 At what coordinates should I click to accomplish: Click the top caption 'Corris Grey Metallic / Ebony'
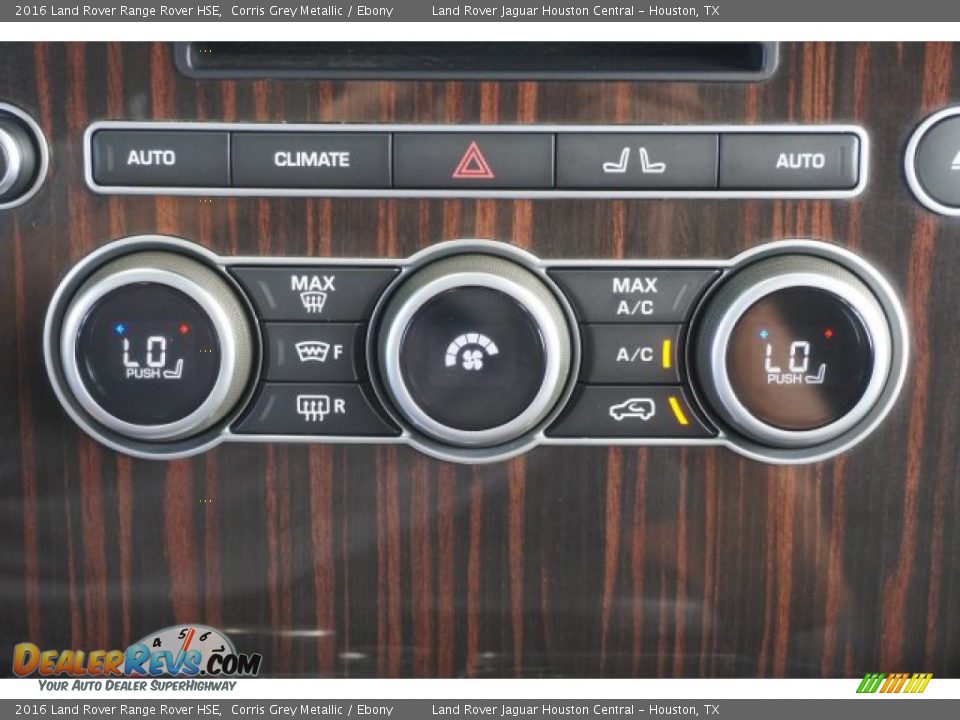[x=312, y=10]
